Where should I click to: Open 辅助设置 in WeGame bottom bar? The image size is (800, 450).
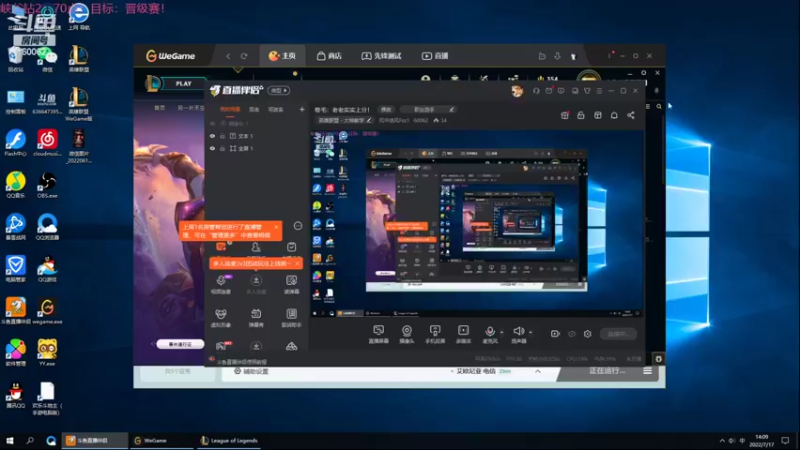coord(251,371)
